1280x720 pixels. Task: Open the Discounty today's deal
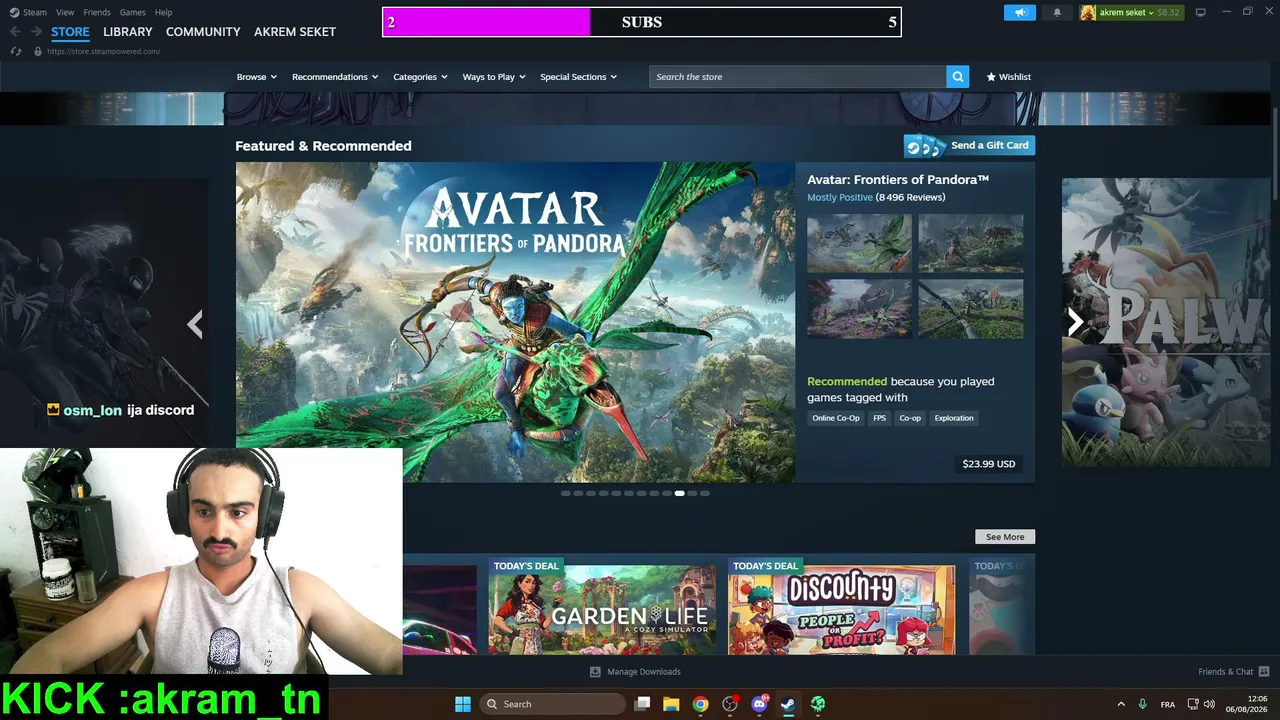tap(842, 607)
